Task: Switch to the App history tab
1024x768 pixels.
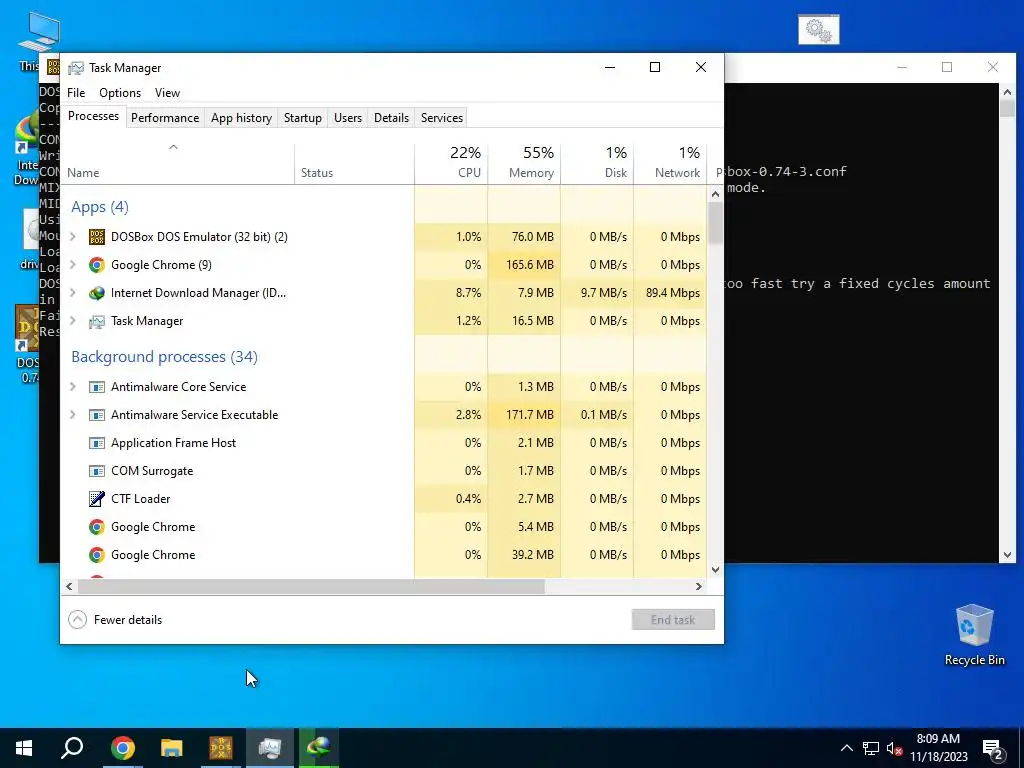Action: click(x=241, y=118)
